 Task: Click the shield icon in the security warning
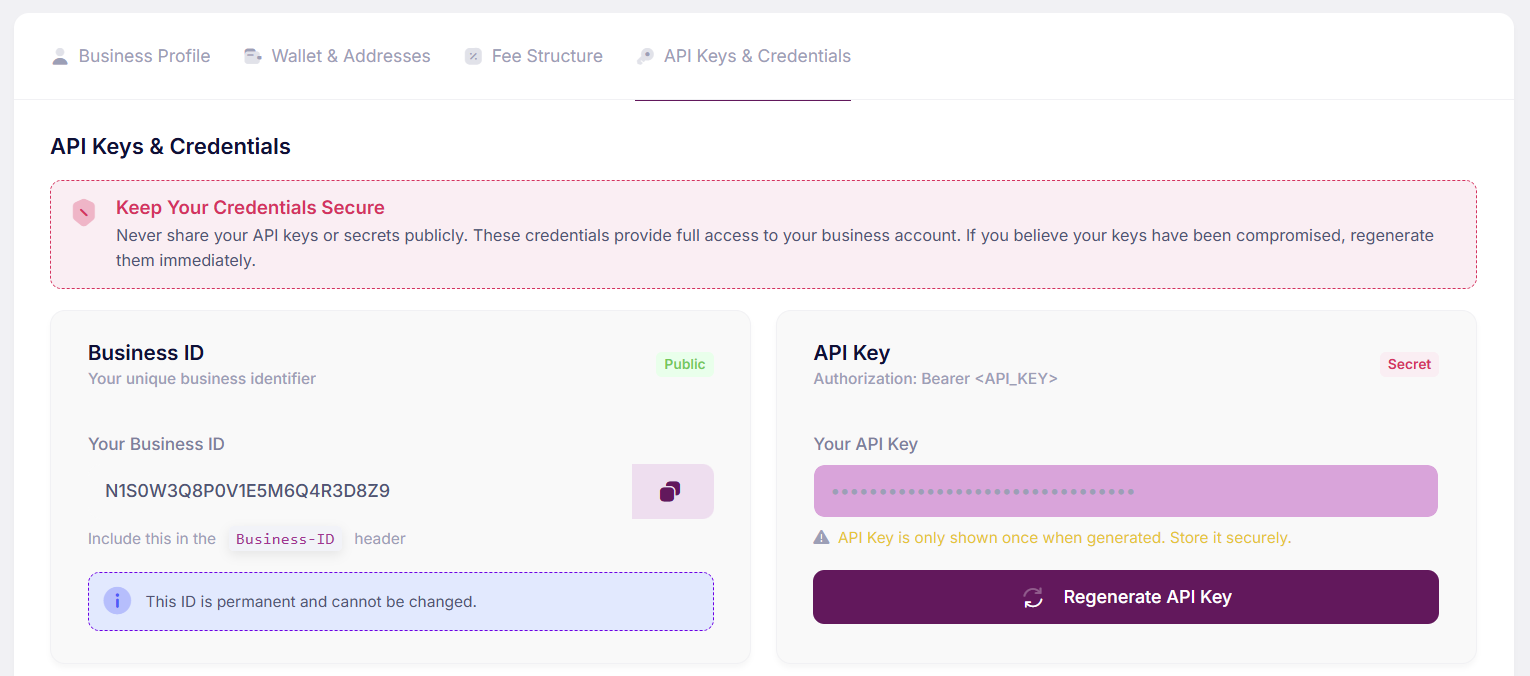click(83, 212)
